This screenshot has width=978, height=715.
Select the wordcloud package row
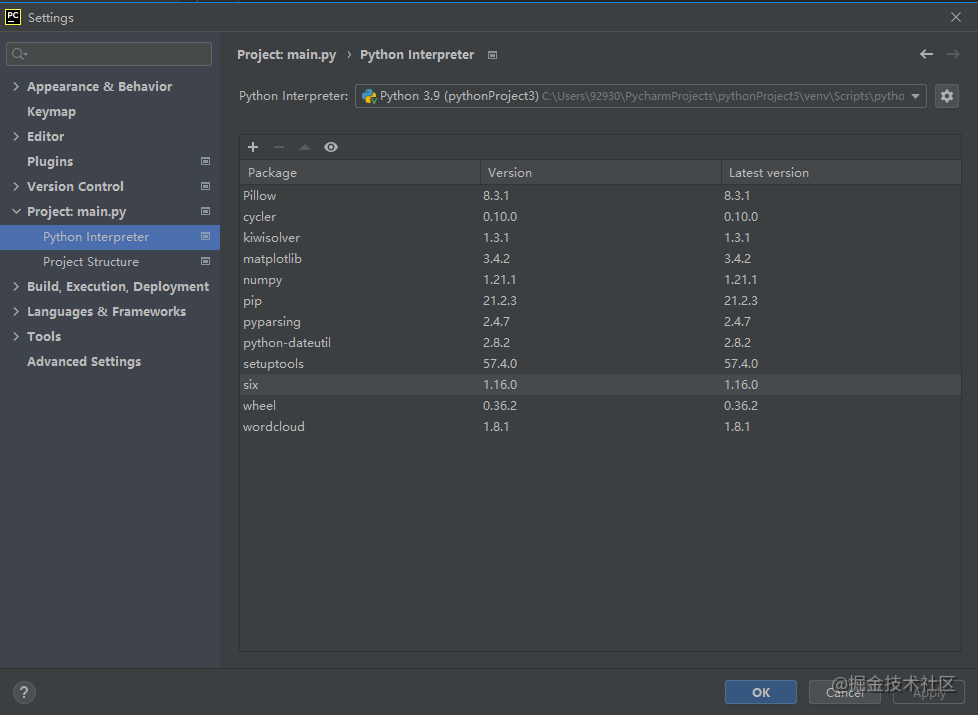point(600,427)
